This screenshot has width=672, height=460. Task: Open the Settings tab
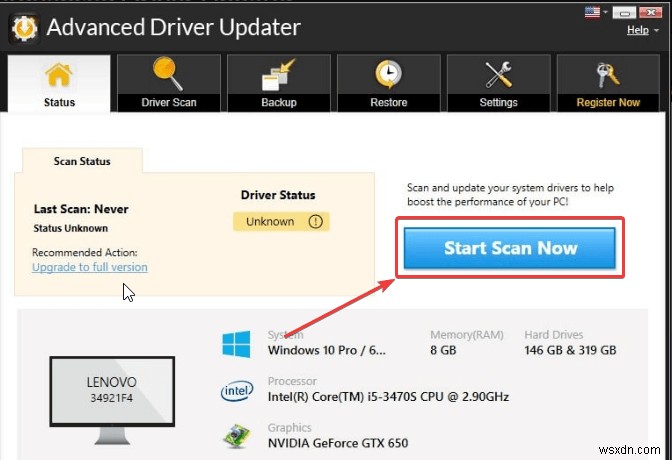(498, 84)
